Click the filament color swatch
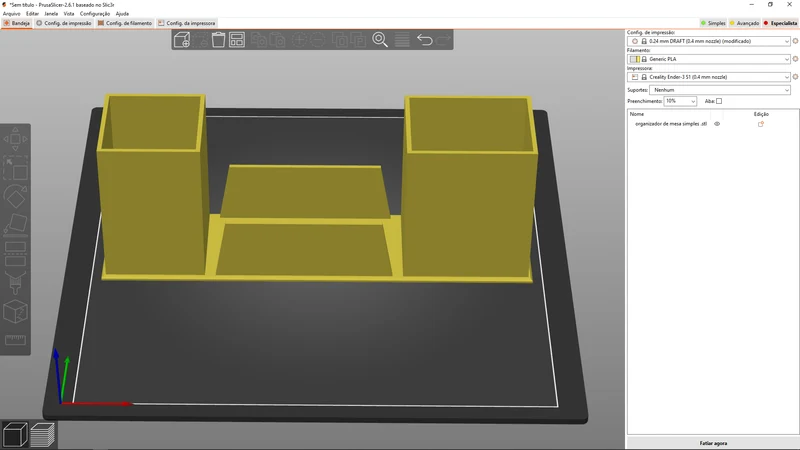The image size is (800, 450). point(634,59)
